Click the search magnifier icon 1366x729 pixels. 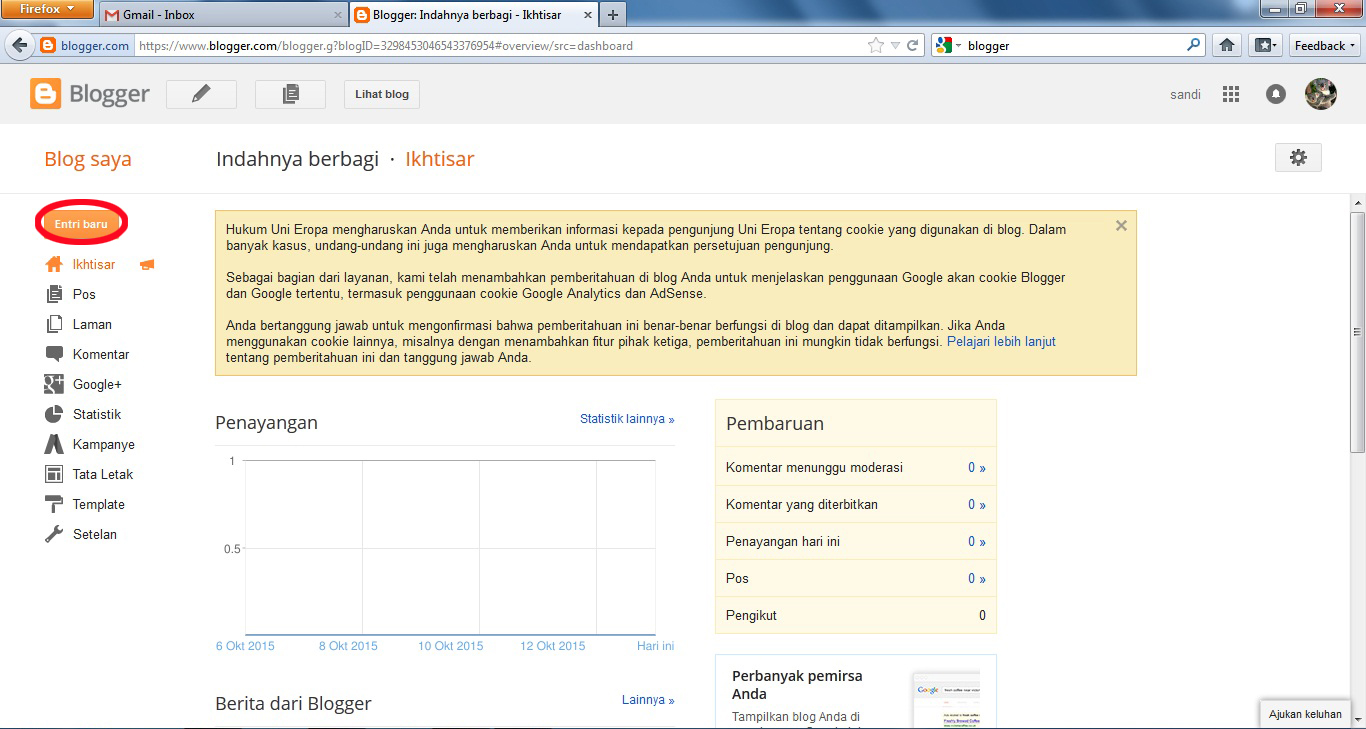(x=1193, y=45)
